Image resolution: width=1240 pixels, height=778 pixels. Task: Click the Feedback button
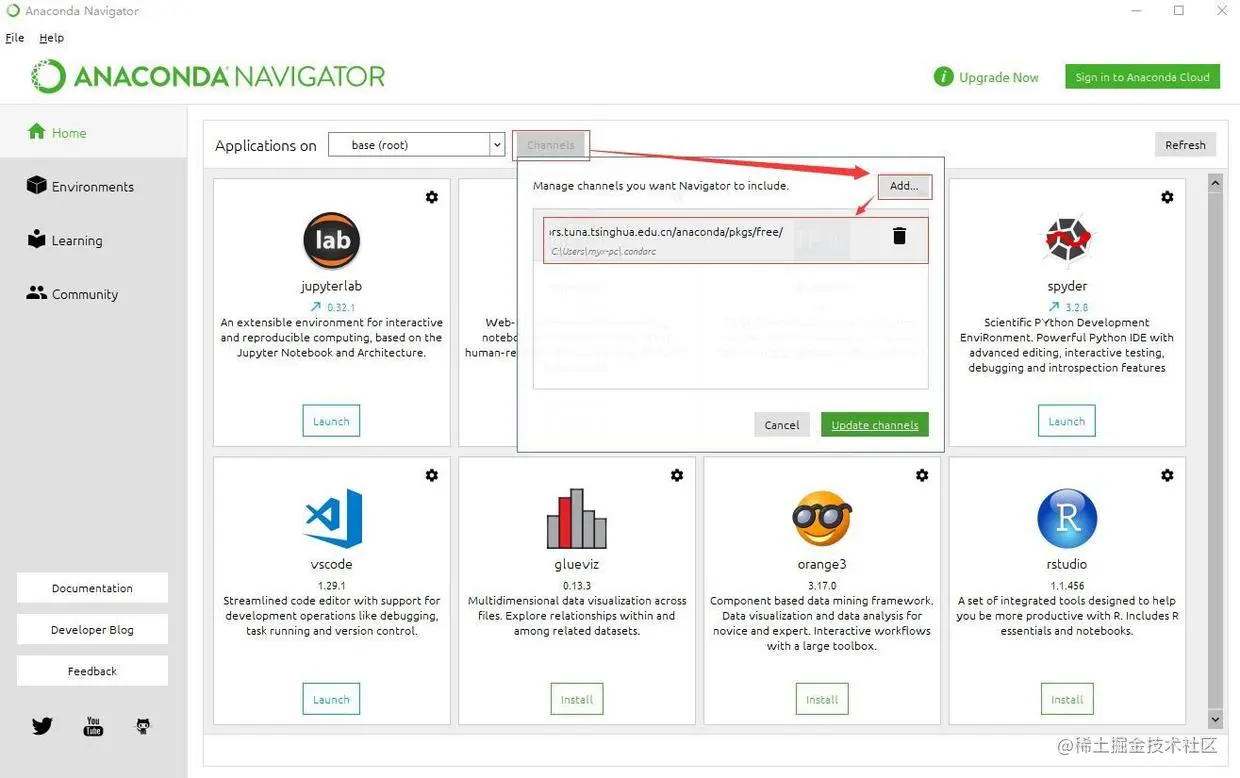[92, 671]
